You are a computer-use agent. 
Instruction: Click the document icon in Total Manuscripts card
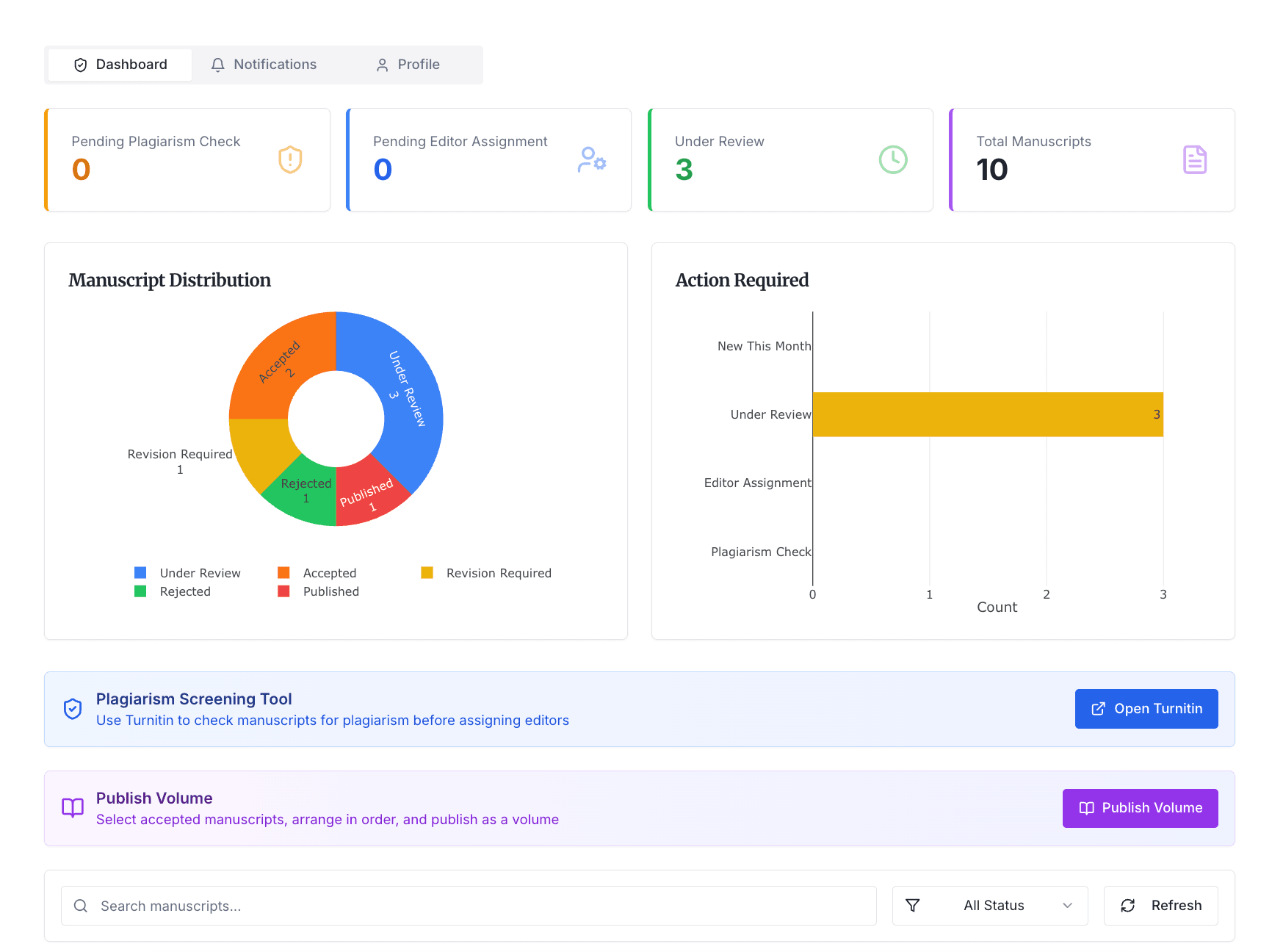[x=1194, y=159]
